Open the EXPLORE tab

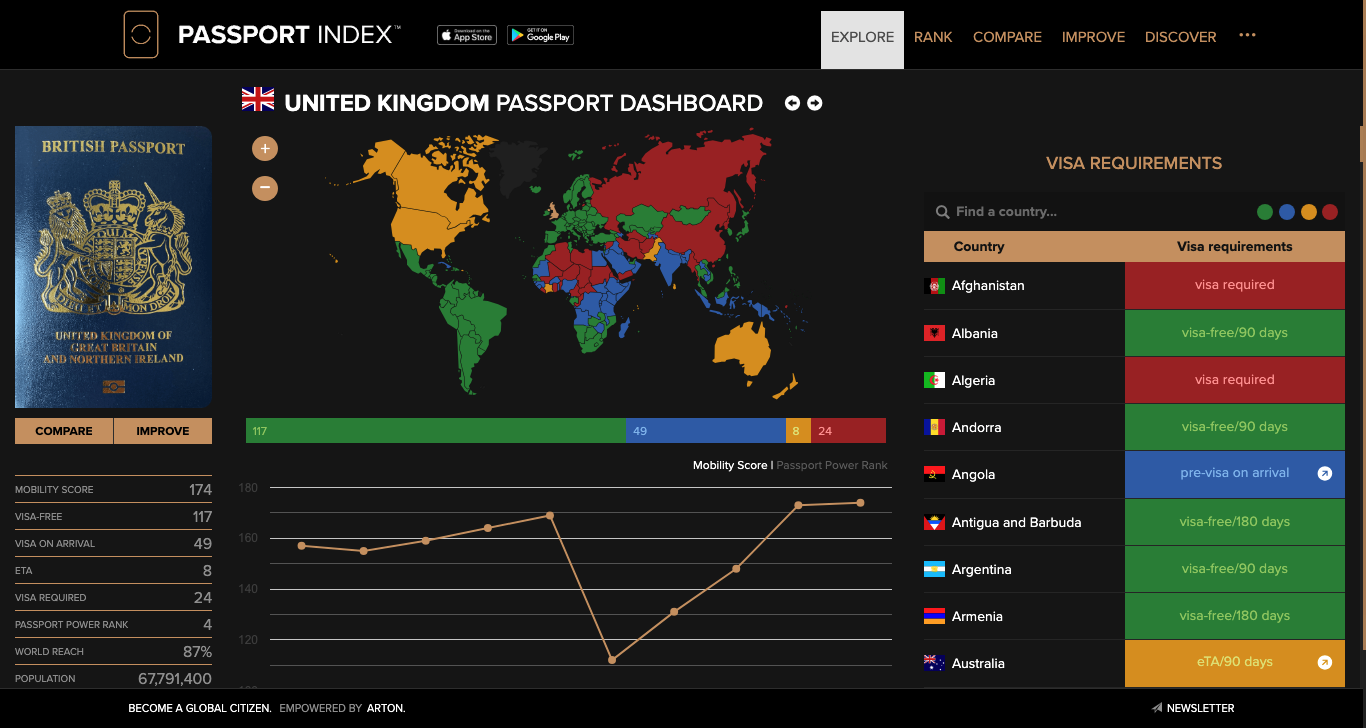click(862, 39)
